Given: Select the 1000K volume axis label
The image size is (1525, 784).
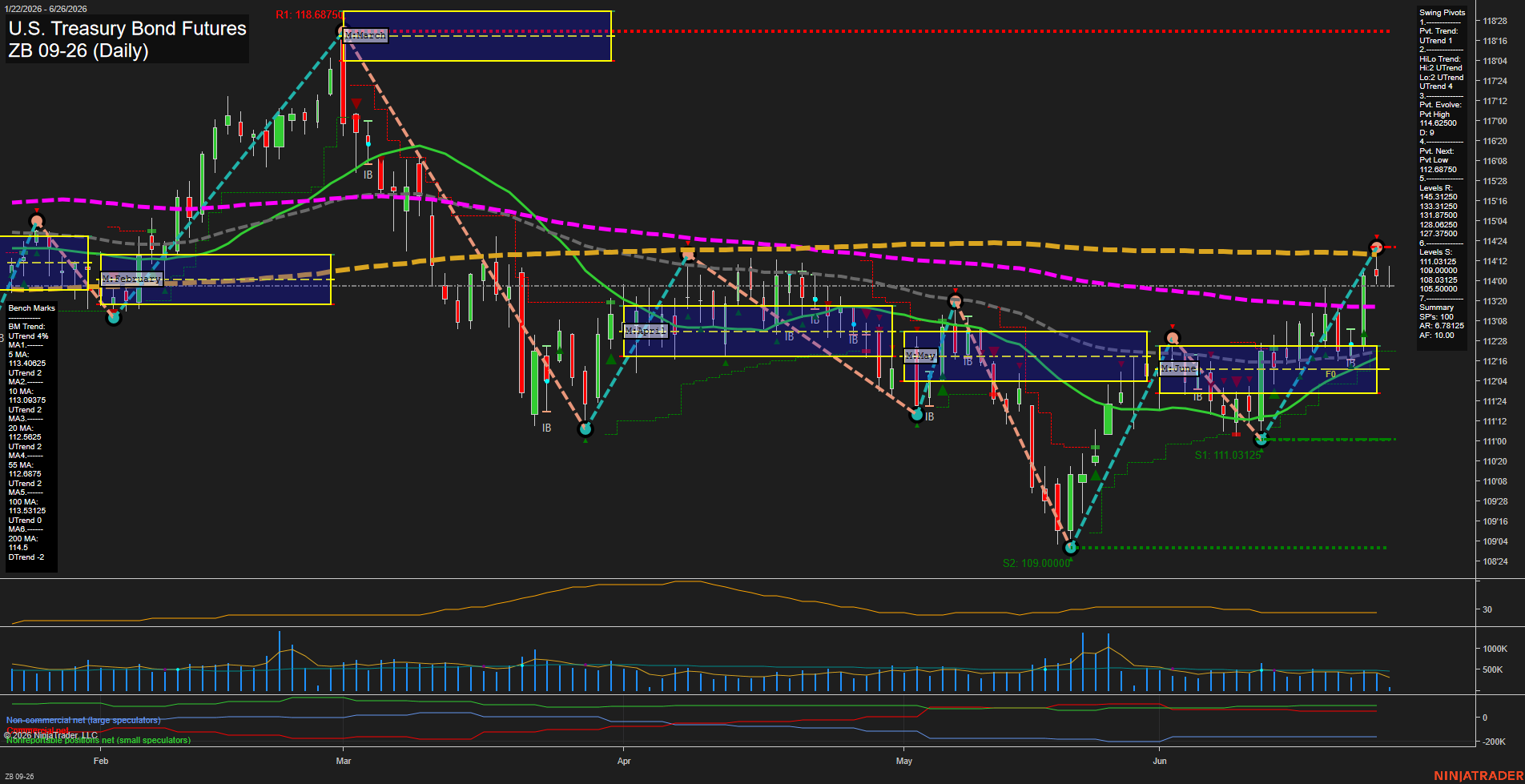Looking at the screenshot, I should pos(1495,649).
